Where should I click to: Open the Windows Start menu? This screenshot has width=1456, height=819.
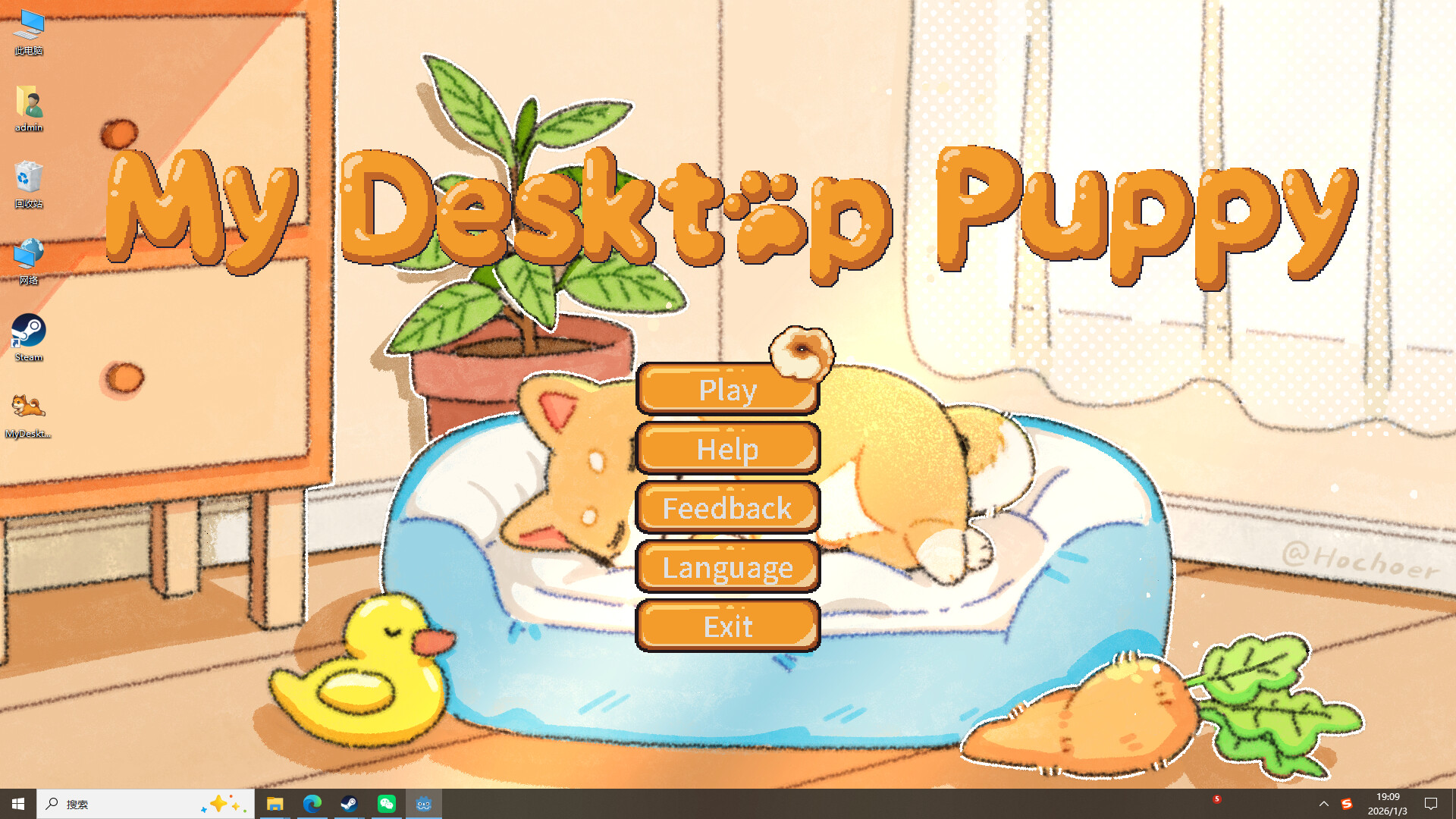click(x=17, y=803)
